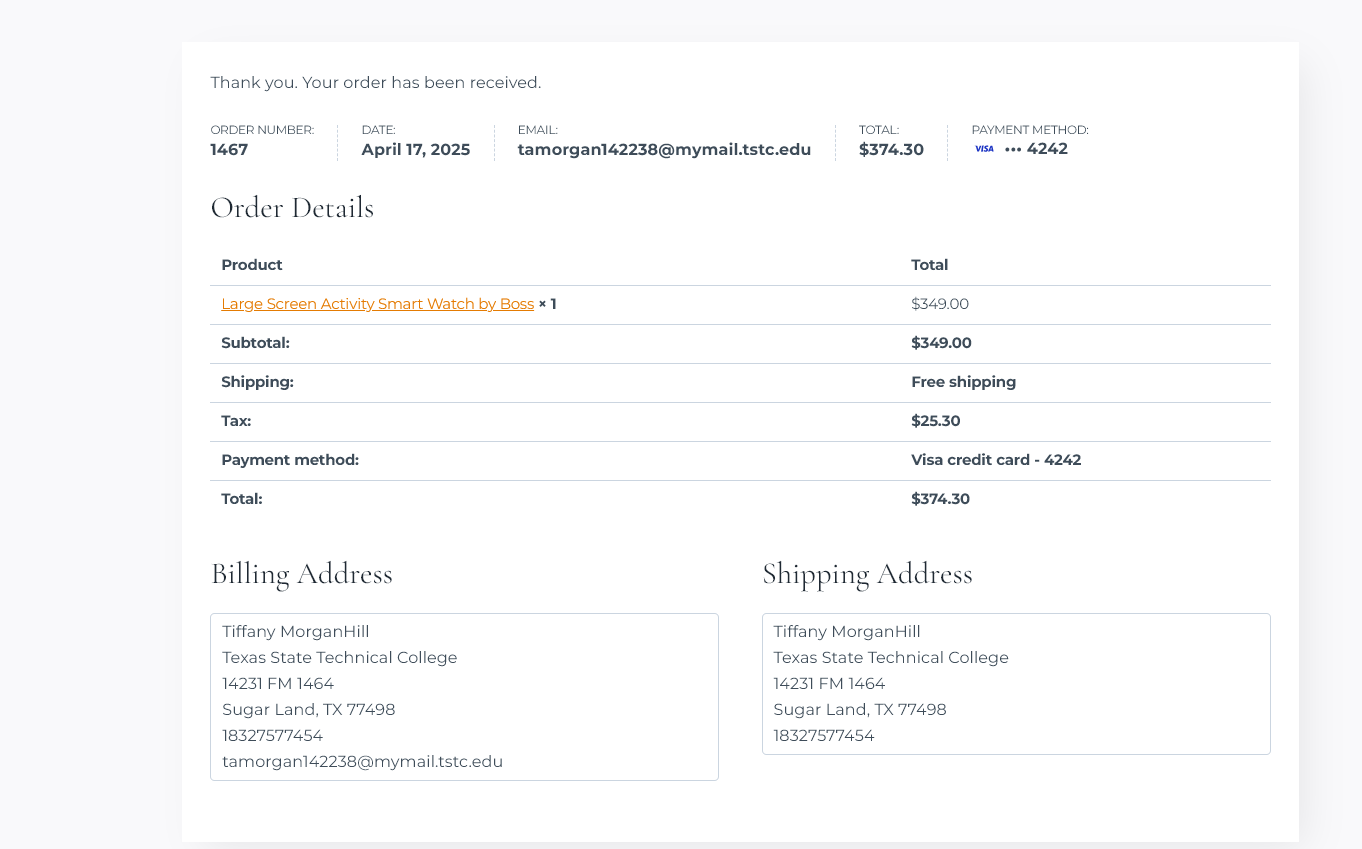Click Visa credit card - 4242 value

pyautogui.click(x=996, y=460)
